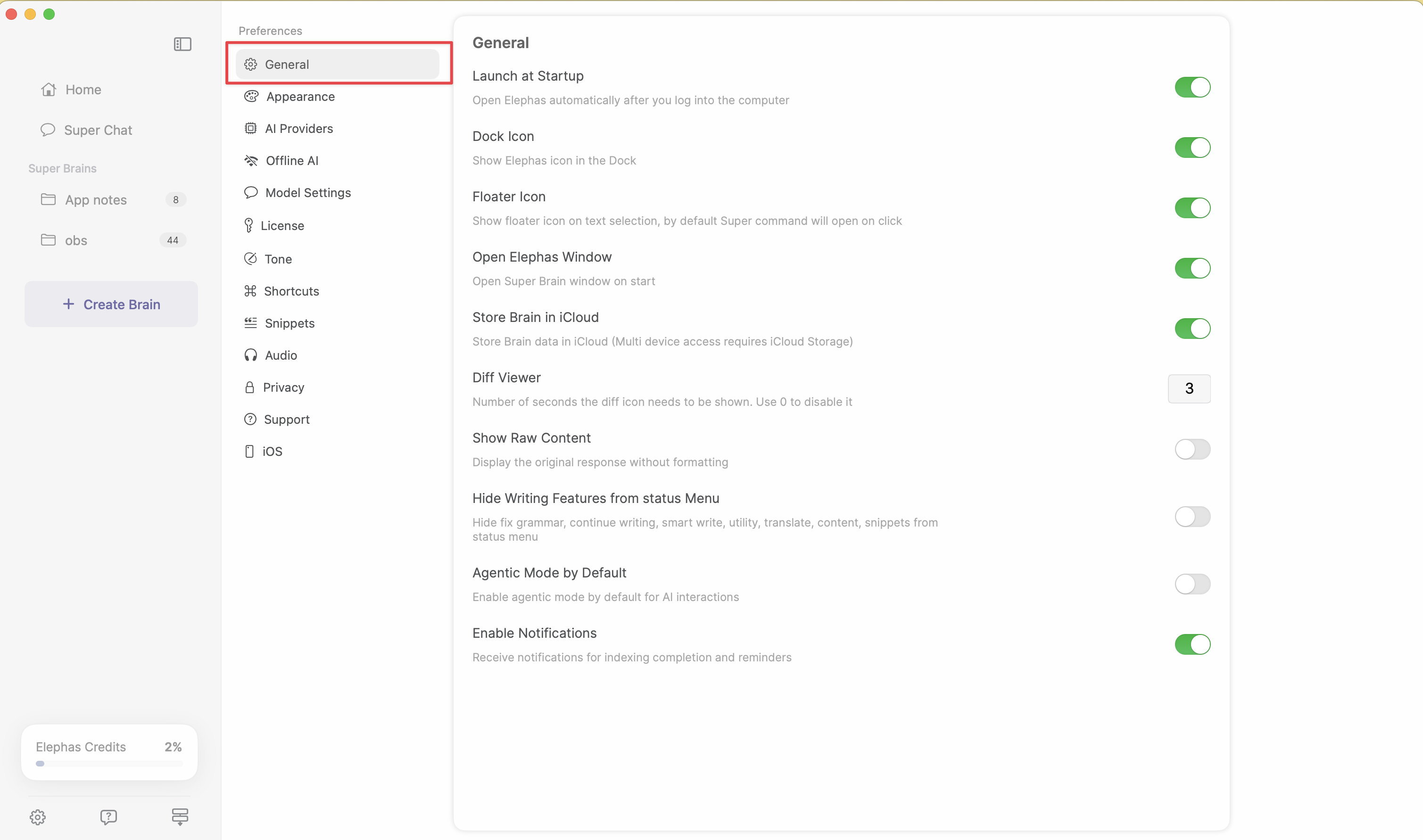Click the obs folder icon
The height and width of the screenshot is (840, 1423).
pyautogui.click(x=48, y=240)
